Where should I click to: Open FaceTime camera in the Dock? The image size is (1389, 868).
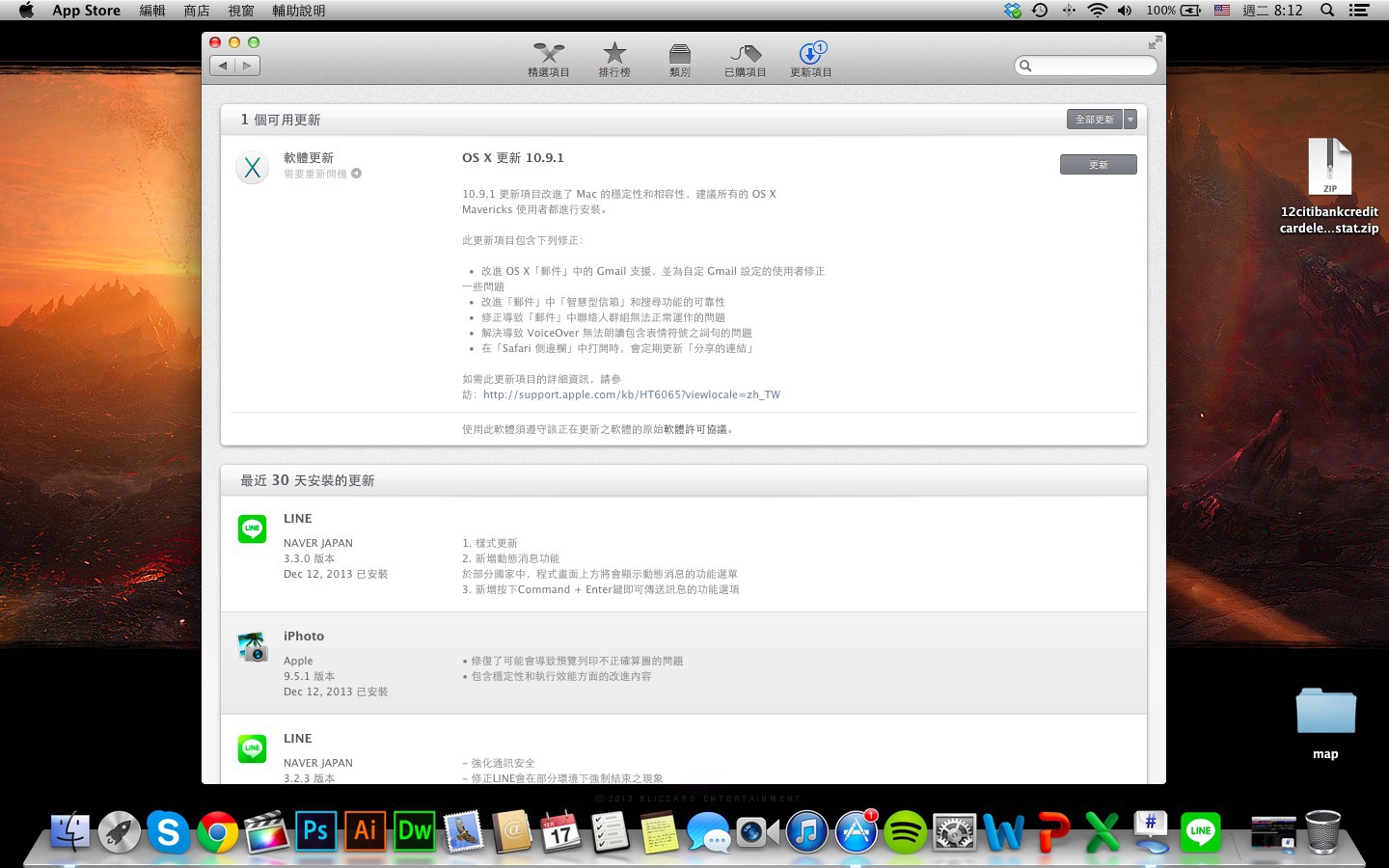[757, 831]
